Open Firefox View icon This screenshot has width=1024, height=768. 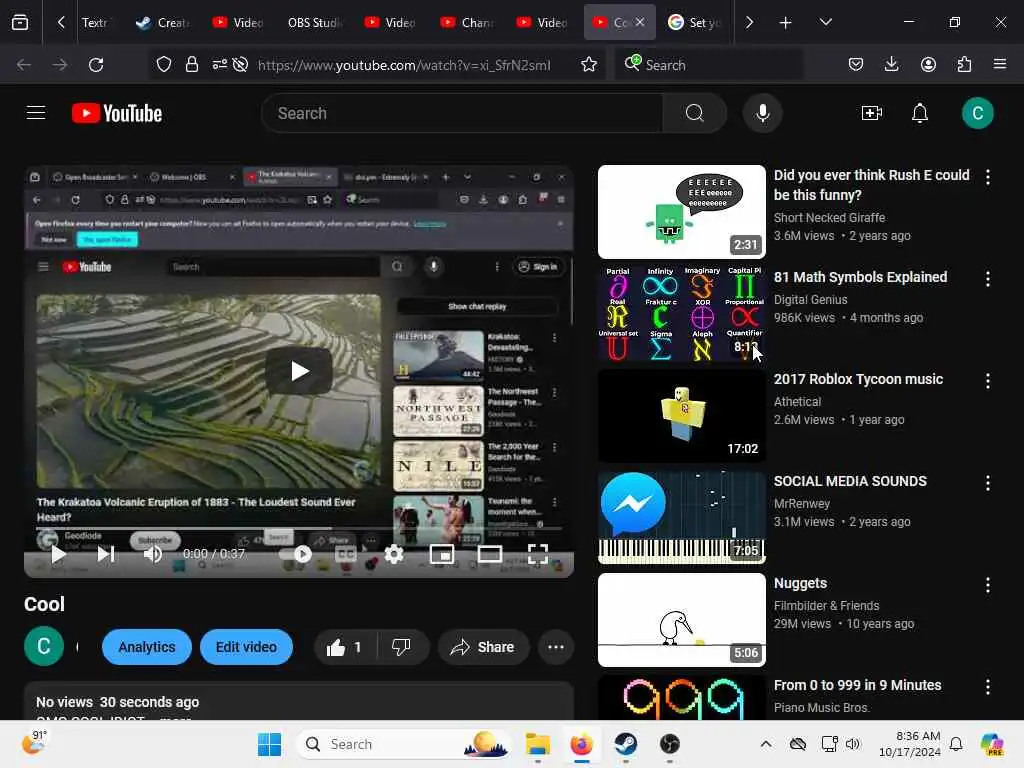click(20, 22)
